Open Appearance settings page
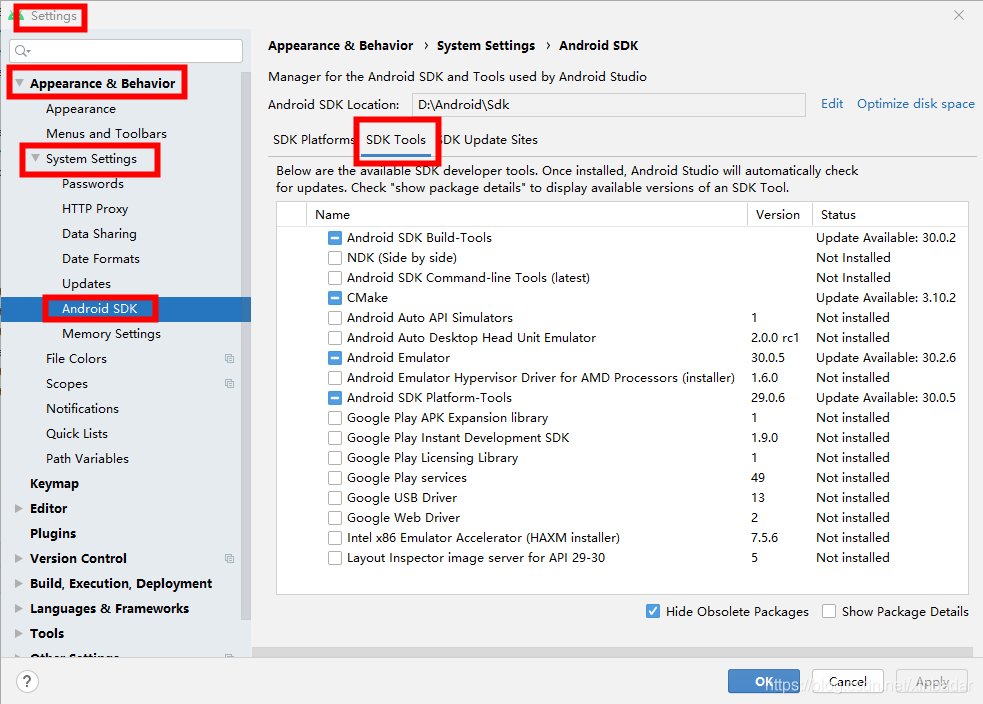Image resolution: width=983 pixels, height=704 pixels. (81, 109)
